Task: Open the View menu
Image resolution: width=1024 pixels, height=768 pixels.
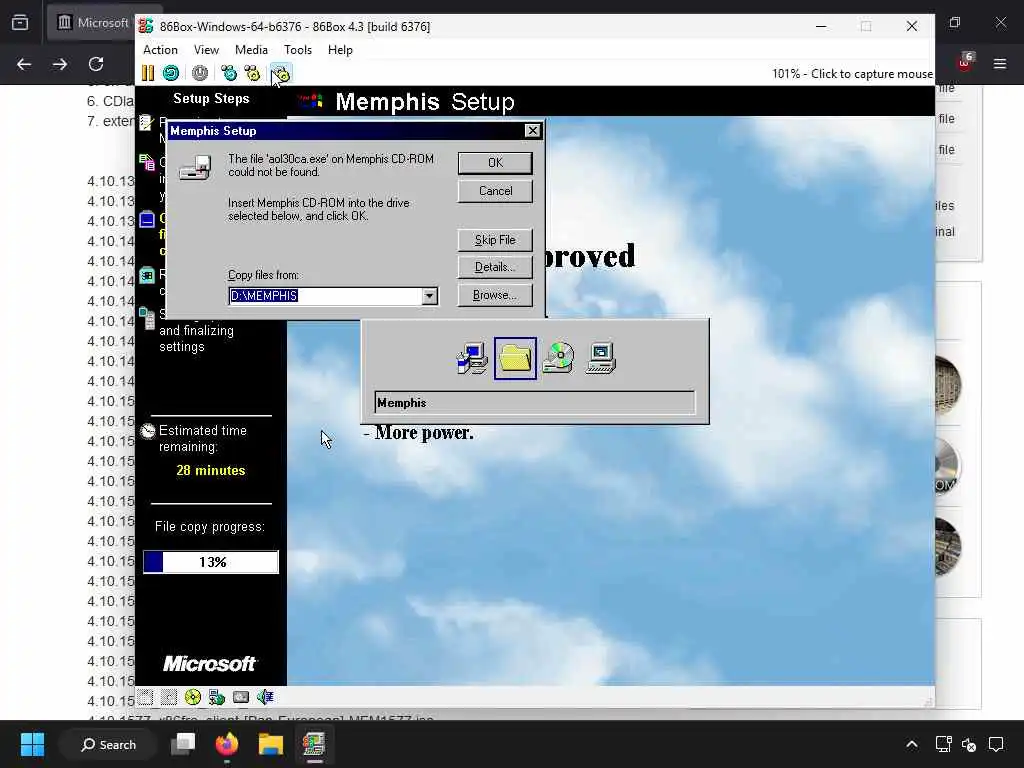Action: pyautogui.click(x=206, y=50)
